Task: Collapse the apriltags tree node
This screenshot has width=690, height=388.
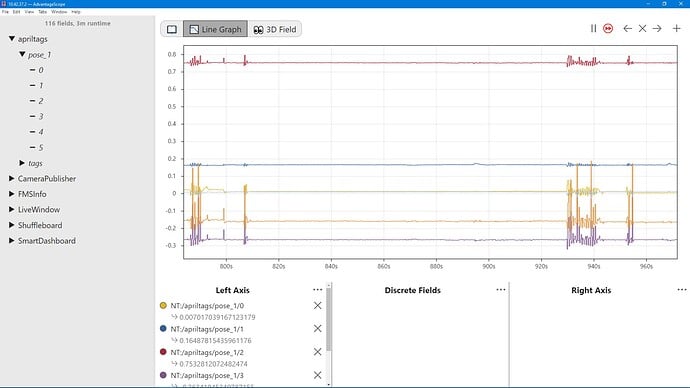Action: (x=12, y=39)
